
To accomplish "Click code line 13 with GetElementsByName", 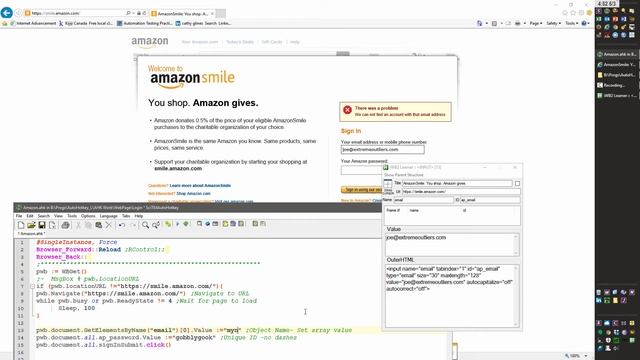I will click(x=194, y=330).
